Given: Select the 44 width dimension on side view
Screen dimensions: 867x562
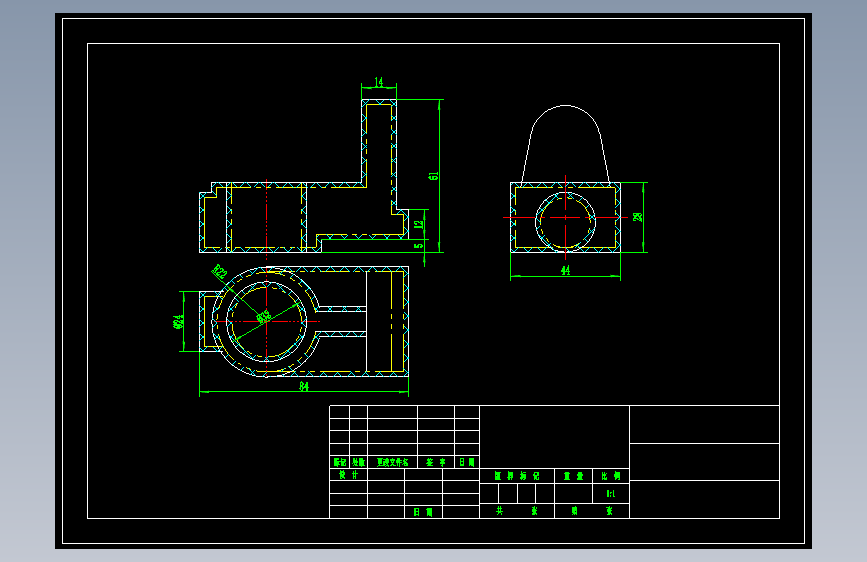Looking at the screenshot, I should coord(565,270).
